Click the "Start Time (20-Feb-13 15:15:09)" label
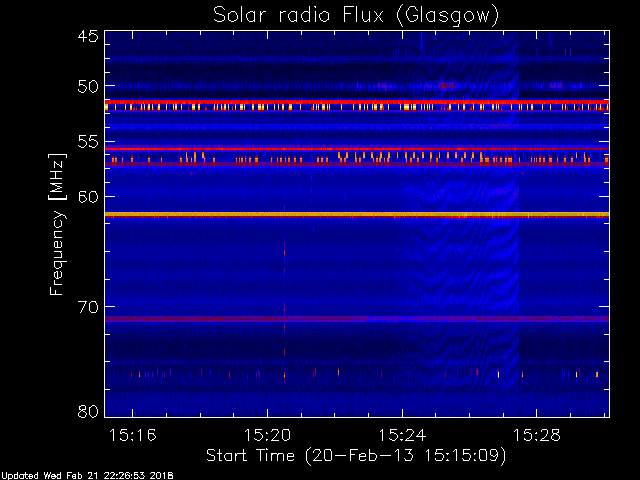Screen dimensions: 640x480 [356, 456]
